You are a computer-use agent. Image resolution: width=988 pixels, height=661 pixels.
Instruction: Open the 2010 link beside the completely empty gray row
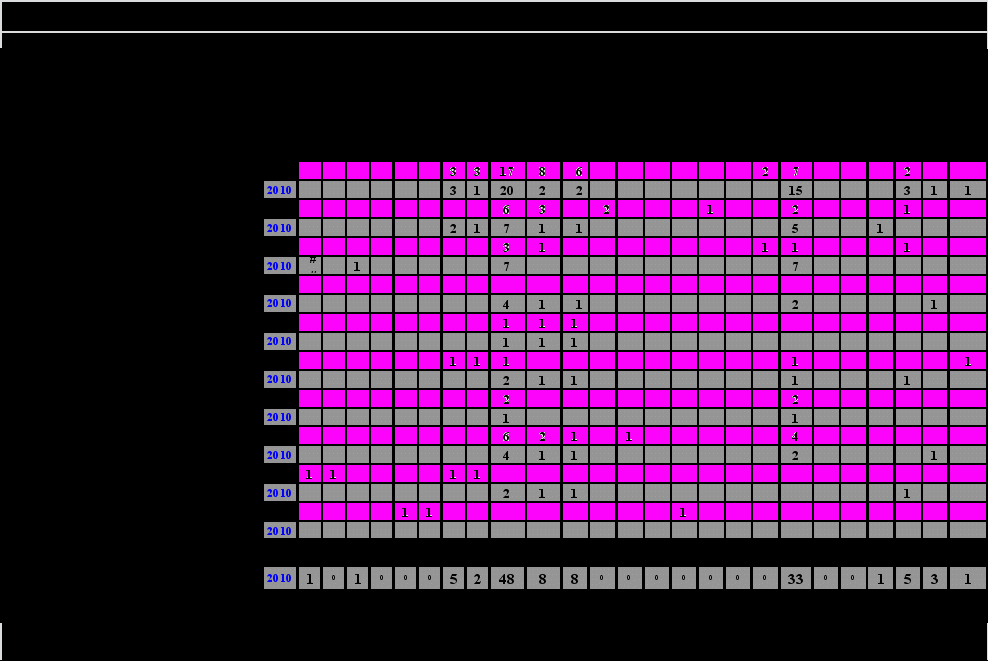tap(279, 531)
